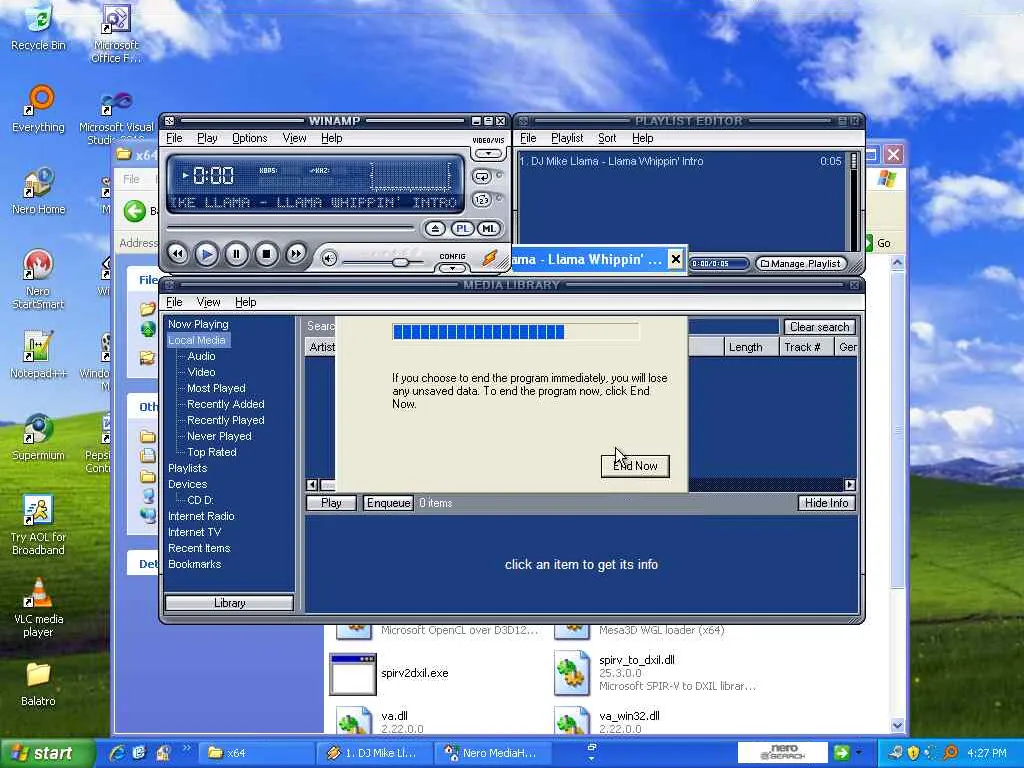Open Recycle Bin desktop icon
The width and height of the screenshot is (1024, 768).
tap(39, 27)
